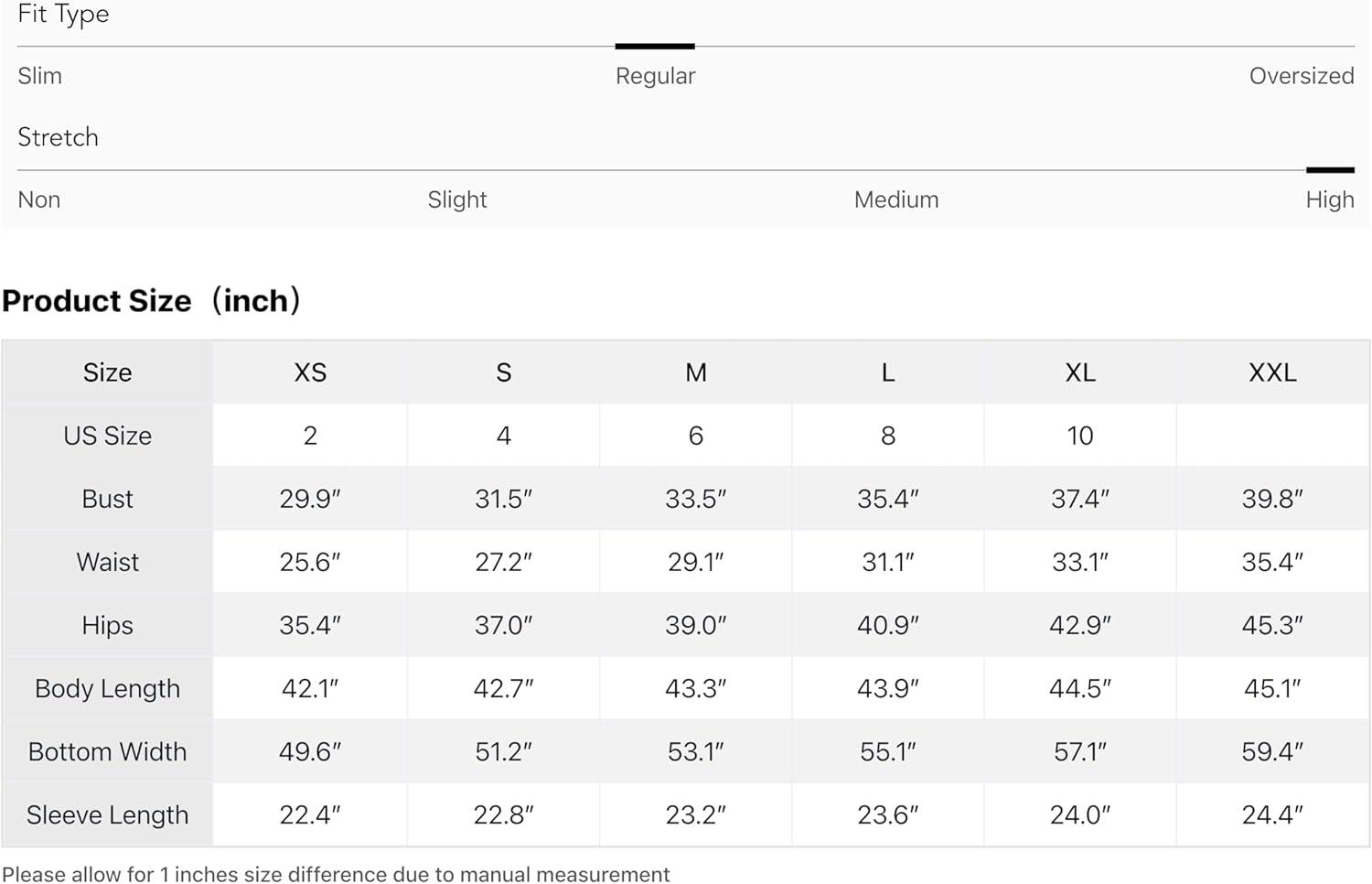Select the 45.3″ hips value for XXL
Viewport: 1372px width, 884px height.
[1272, 625]
